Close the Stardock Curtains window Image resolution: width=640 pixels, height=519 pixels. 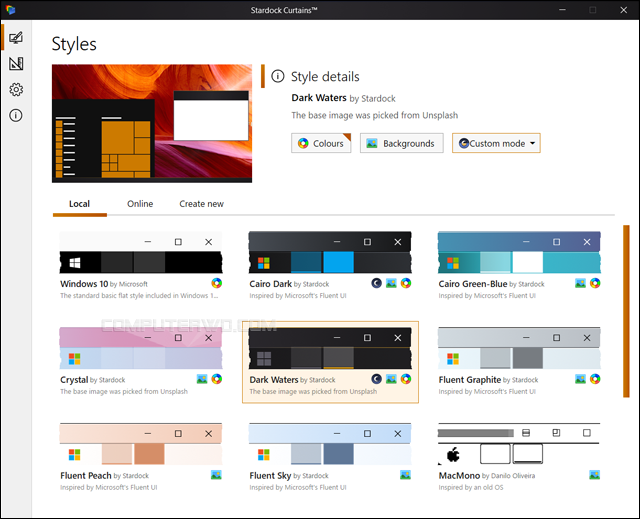(624, 10)
